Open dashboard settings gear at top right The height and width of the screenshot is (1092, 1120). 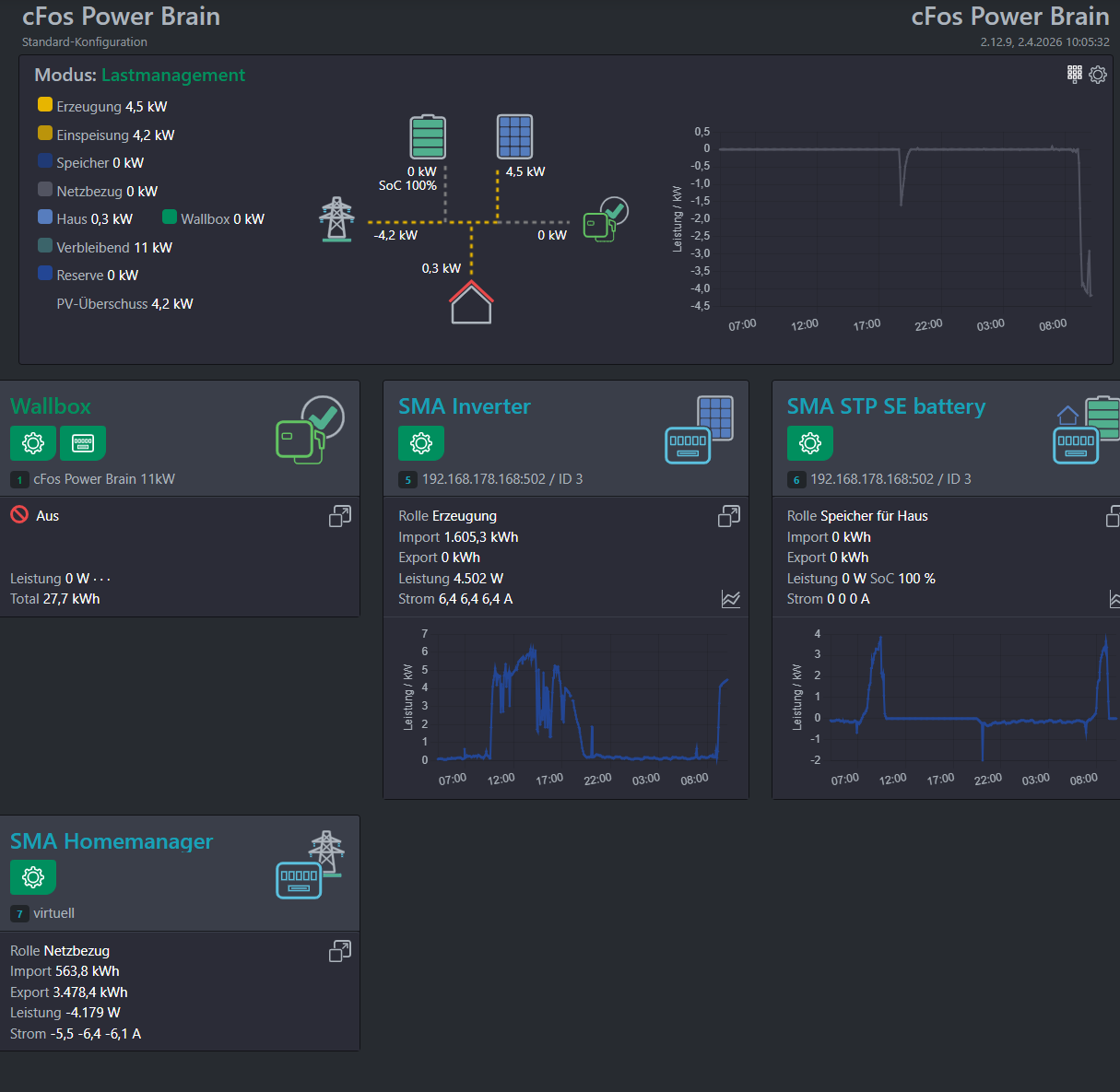point(1097,75)
